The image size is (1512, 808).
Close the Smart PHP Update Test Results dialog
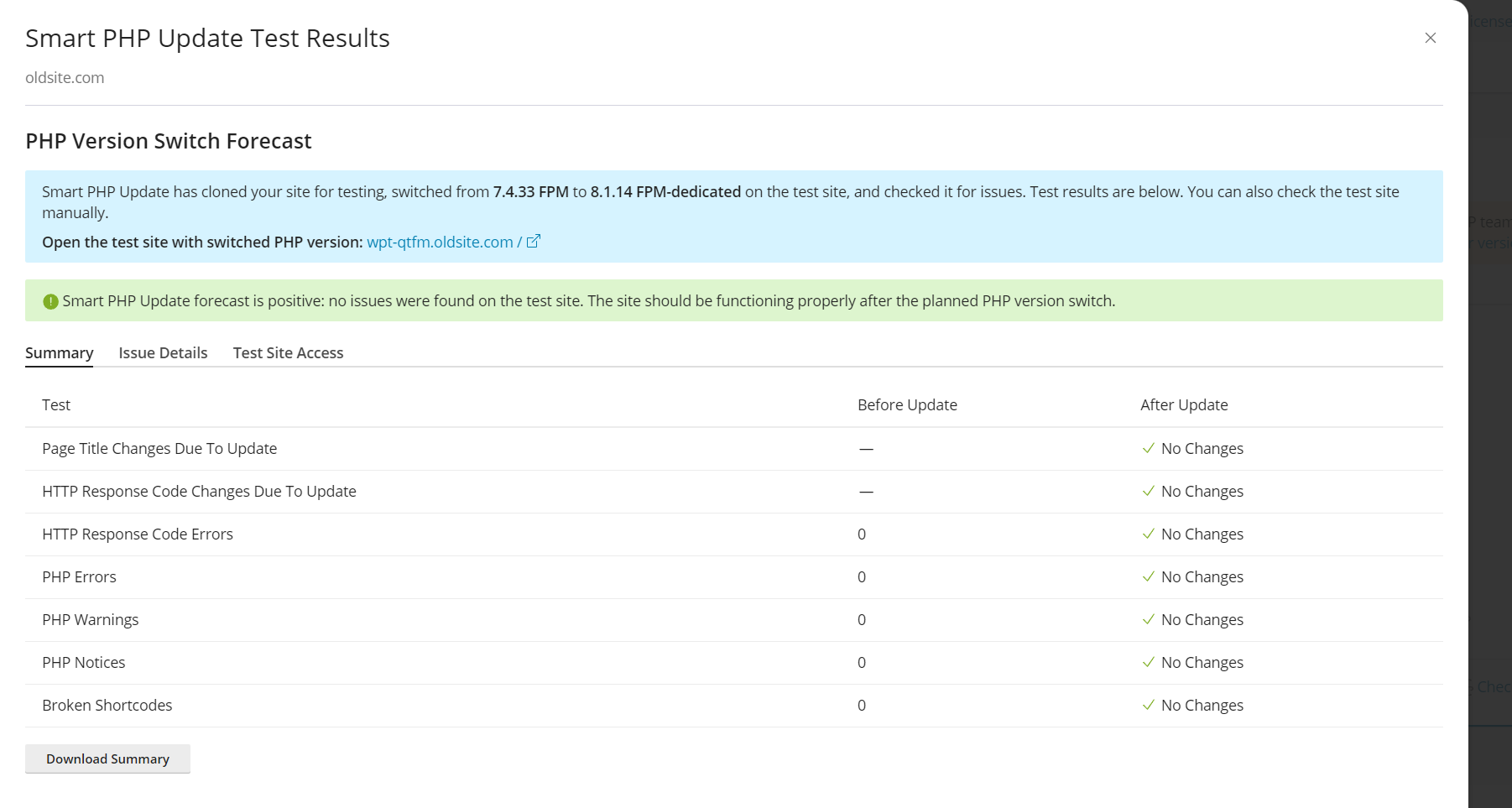click(1431, 38)
